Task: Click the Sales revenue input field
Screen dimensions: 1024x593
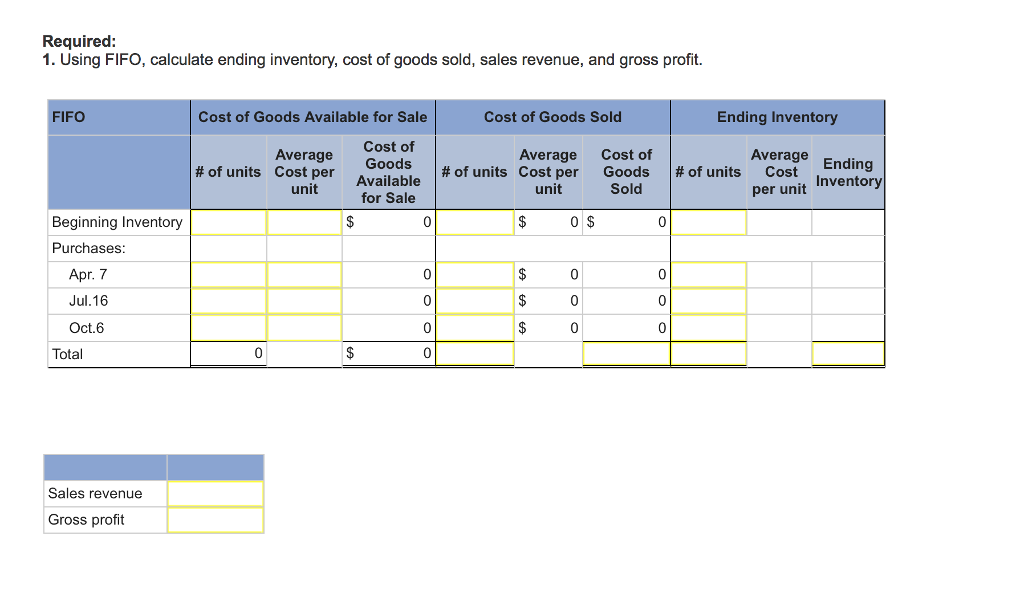Action: [x=216, y=493]
